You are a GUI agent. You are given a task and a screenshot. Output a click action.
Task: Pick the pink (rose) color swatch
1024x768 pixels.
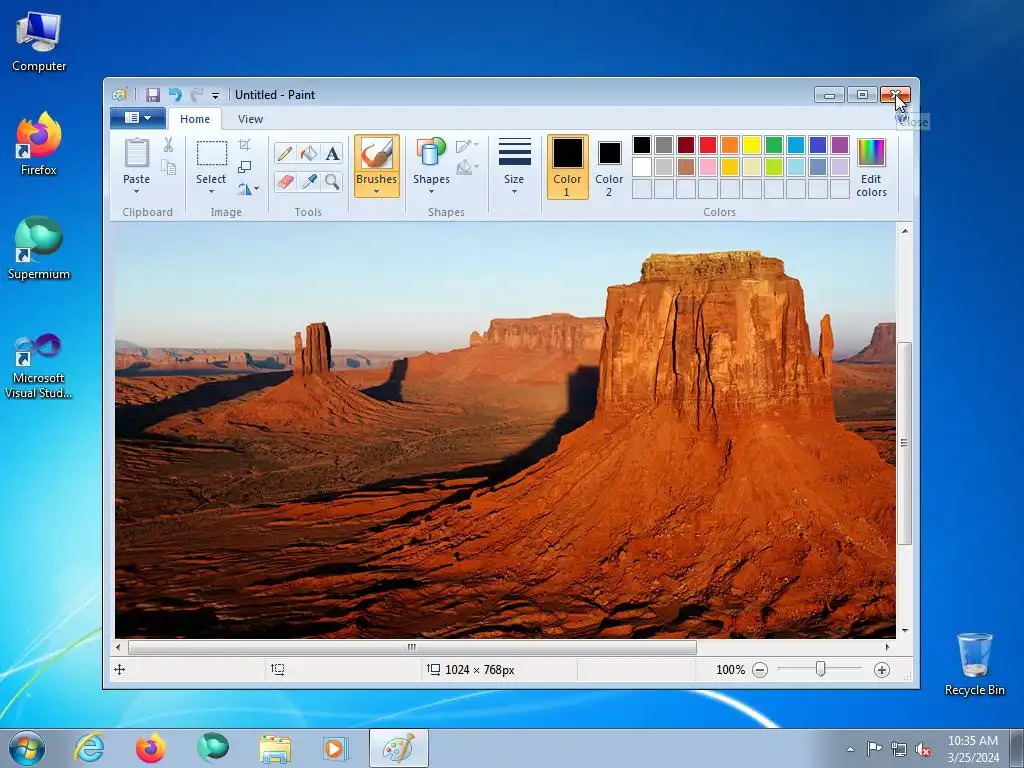click(708, 167)
